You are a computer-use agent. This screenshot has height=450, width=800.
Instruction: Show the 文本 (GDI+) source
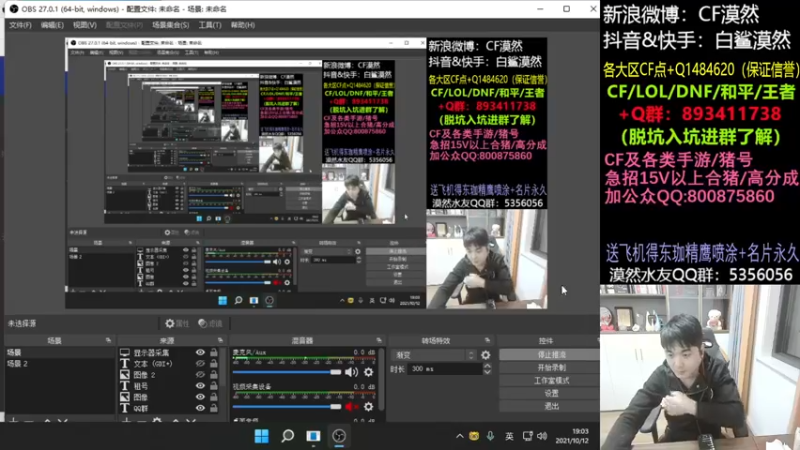200,364
